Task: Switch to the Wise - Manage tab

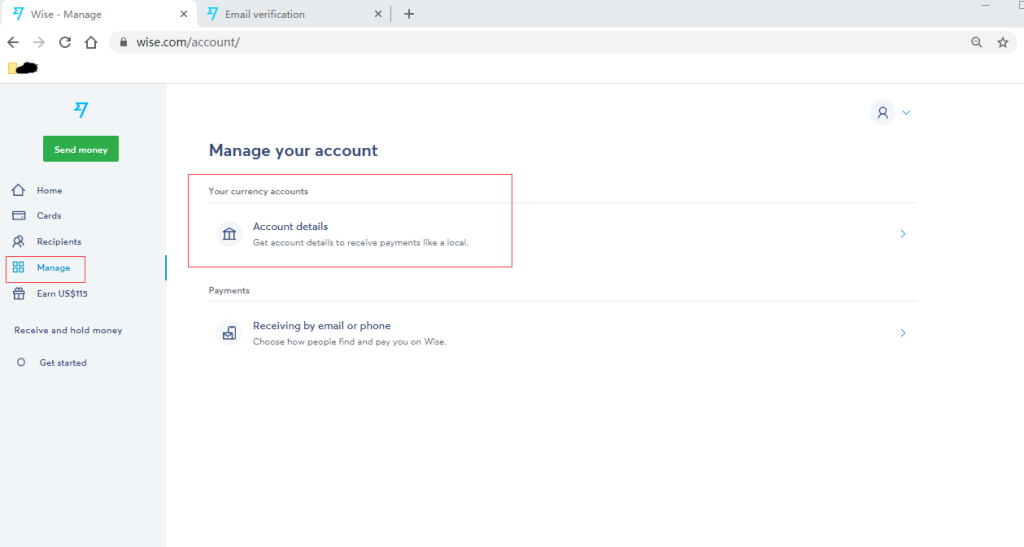Action: [98, 14]
